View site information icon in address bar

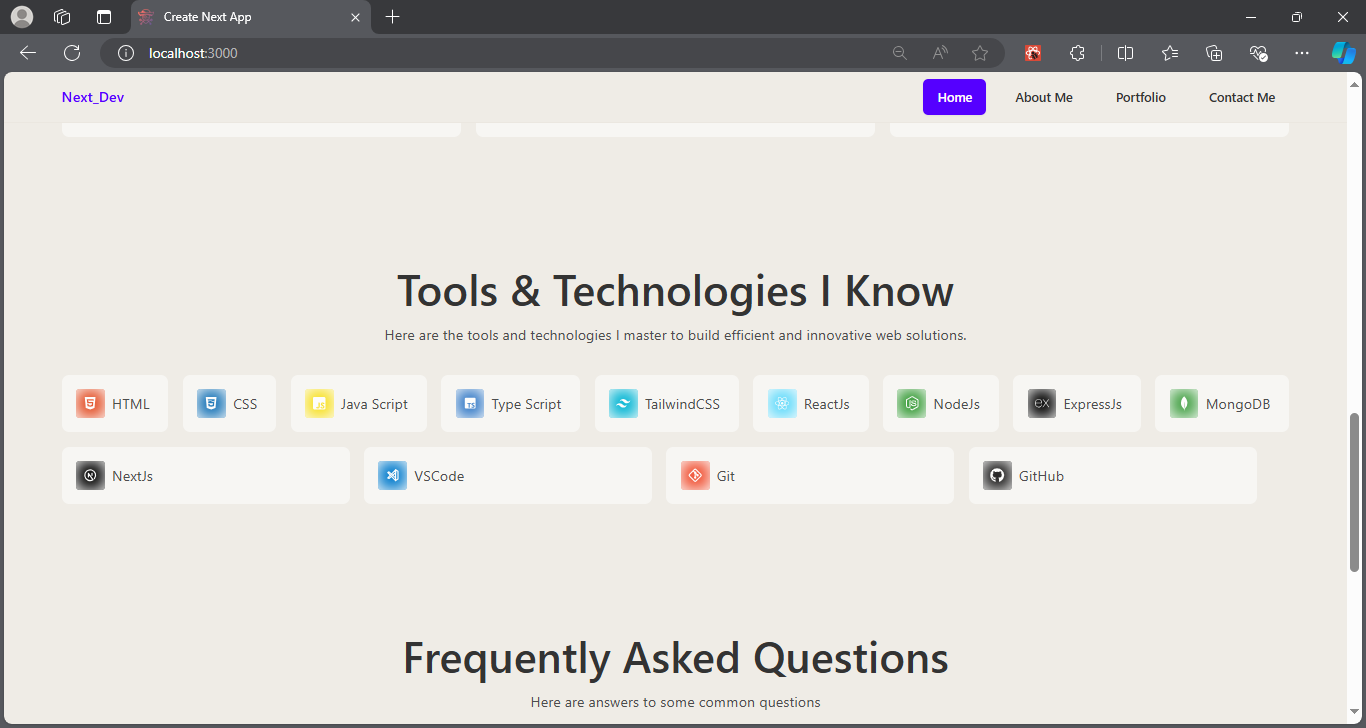125,53
